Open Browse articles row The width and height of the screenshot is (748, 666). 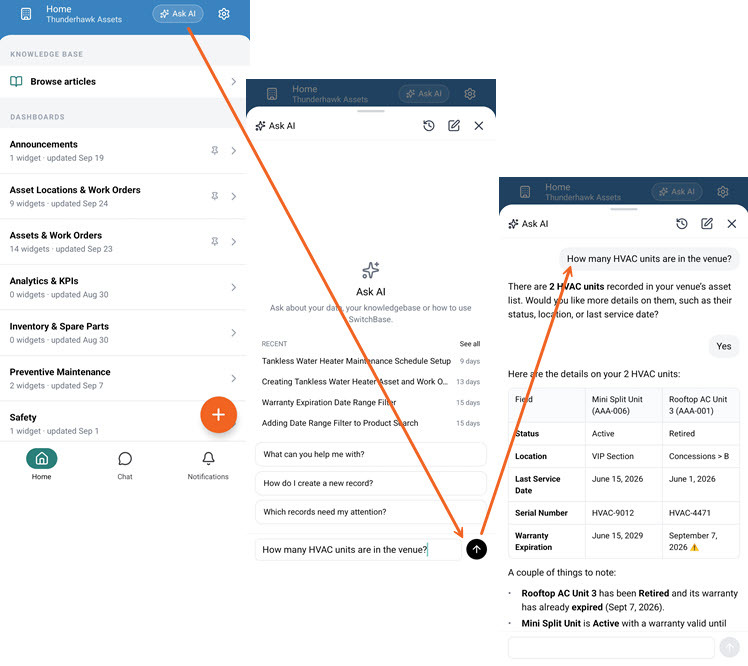pos(123,82)
